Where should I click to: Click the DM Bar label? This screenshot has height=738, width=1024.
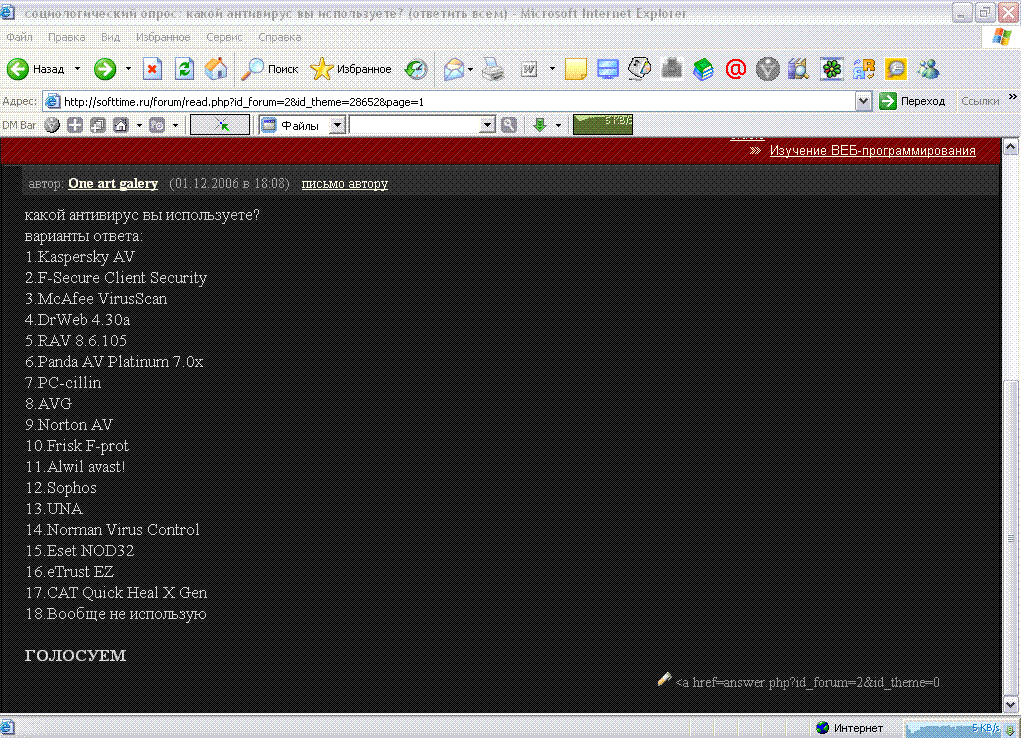[x=19, y=125]
